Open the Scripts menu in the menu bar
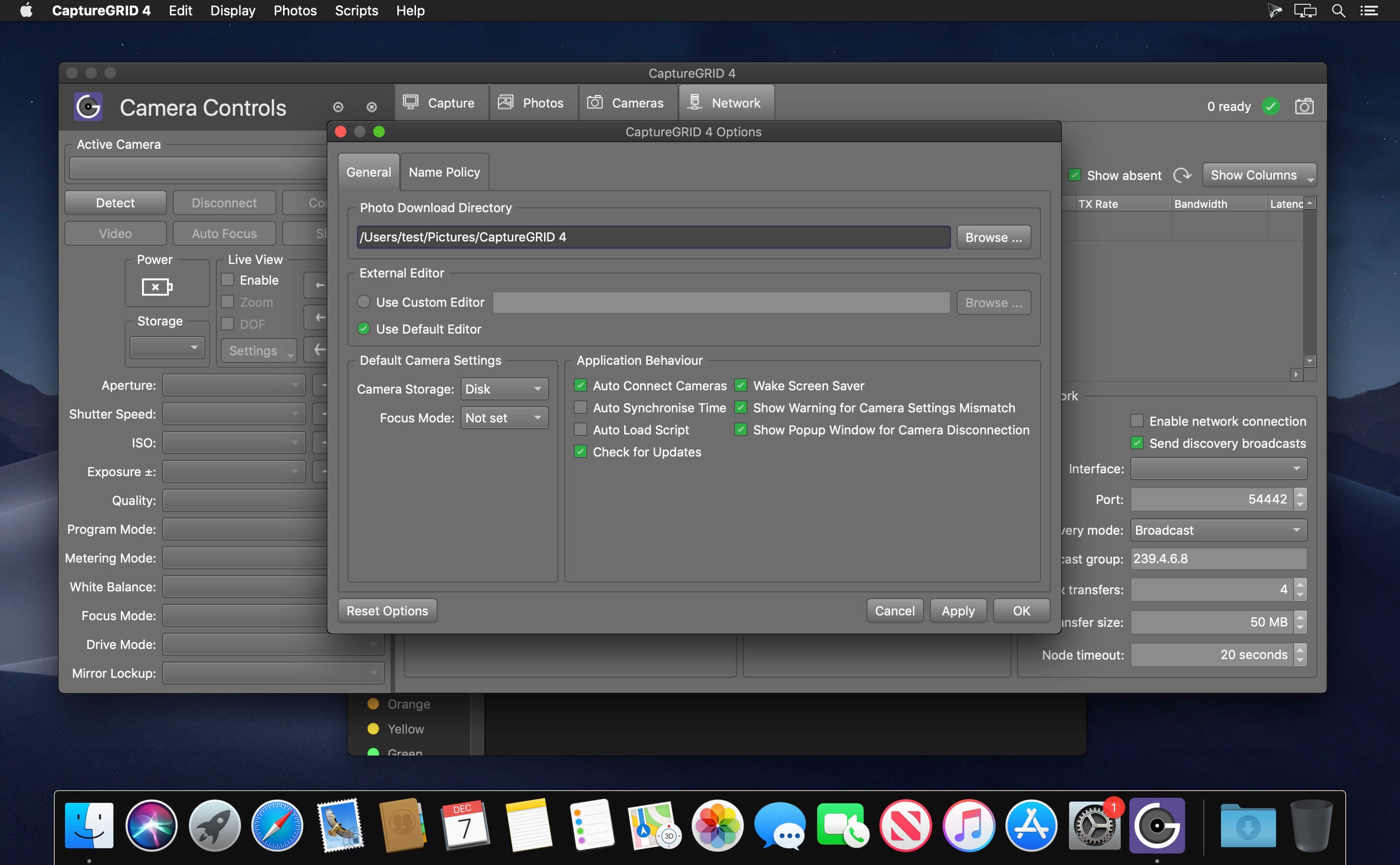This screenshot has width=1400, height=865. [x=356, y=11]
